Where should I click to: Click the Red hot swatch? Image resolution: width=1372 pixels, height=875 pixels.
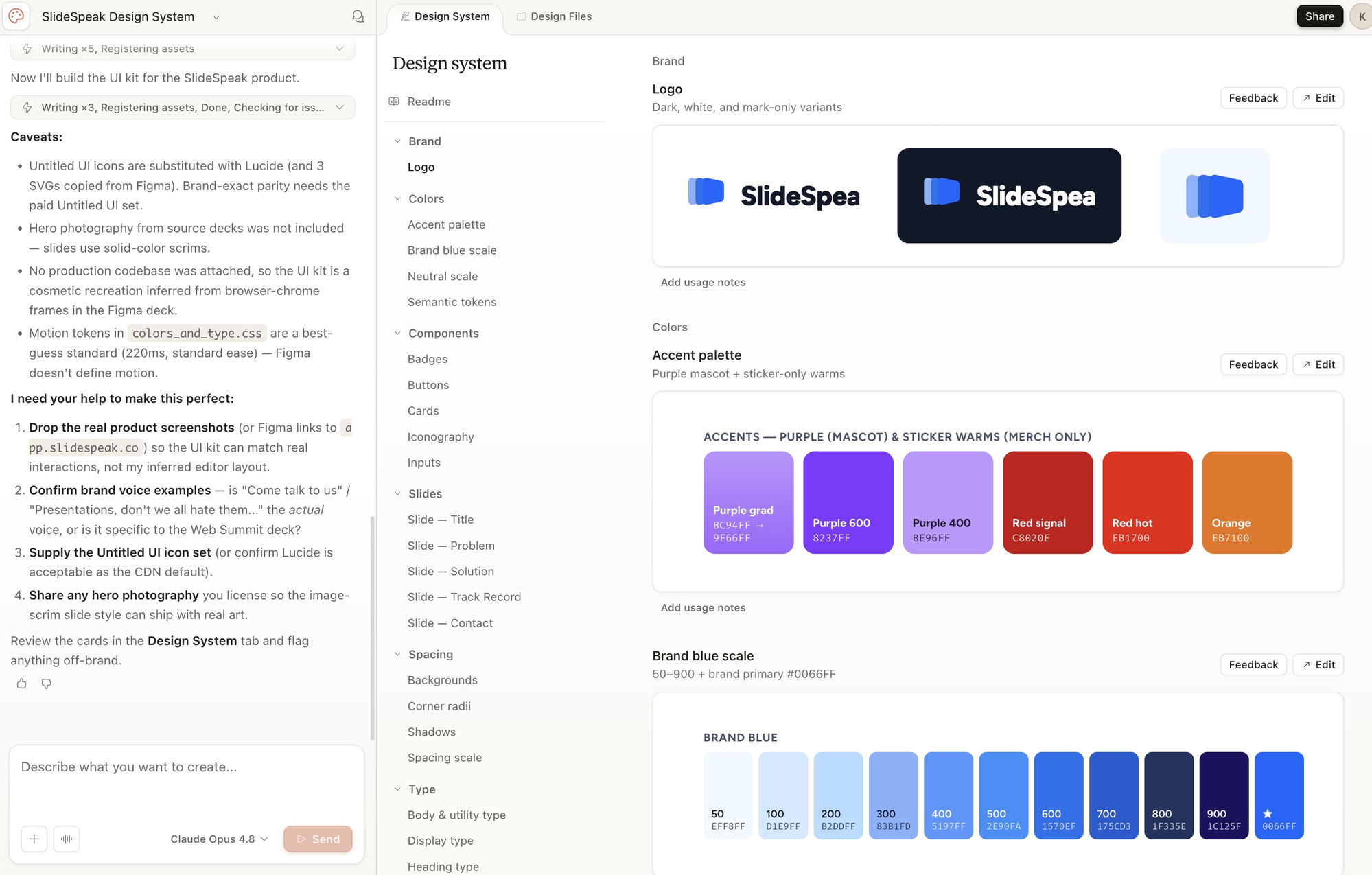click(x=1148, y=502)
